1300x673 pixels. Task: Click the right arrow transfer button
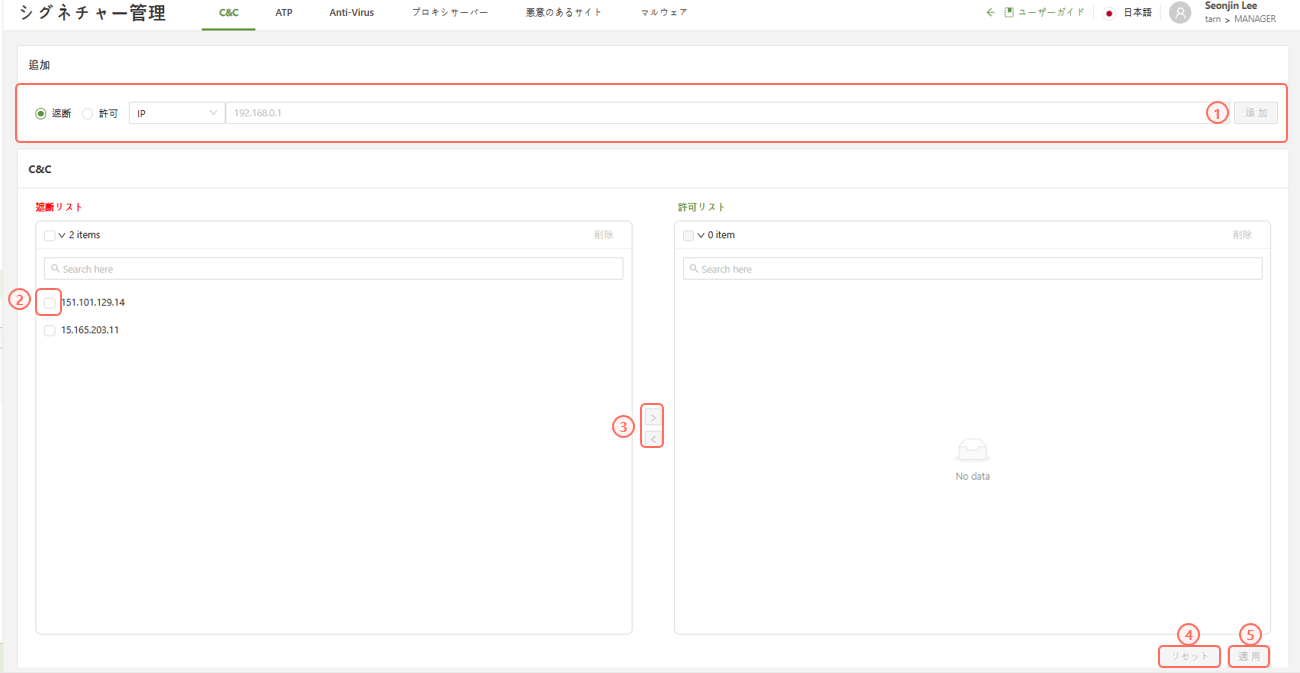653,417
